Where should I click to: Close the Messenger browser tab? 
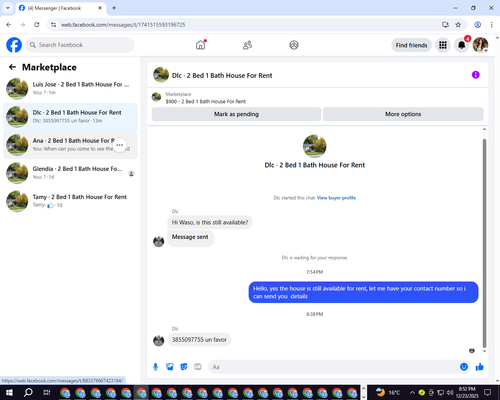(100, 8)
